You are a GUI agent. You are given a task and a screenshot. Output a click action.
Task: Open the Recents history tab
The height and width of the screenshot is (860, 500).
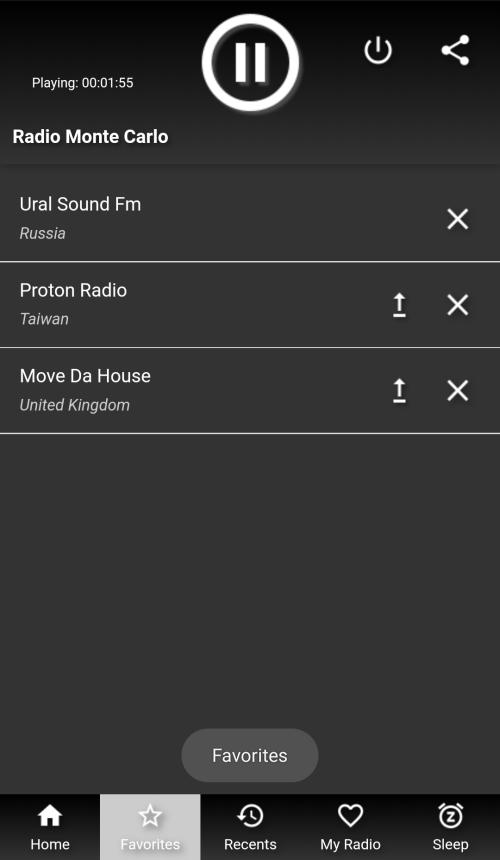pos(250,827)
